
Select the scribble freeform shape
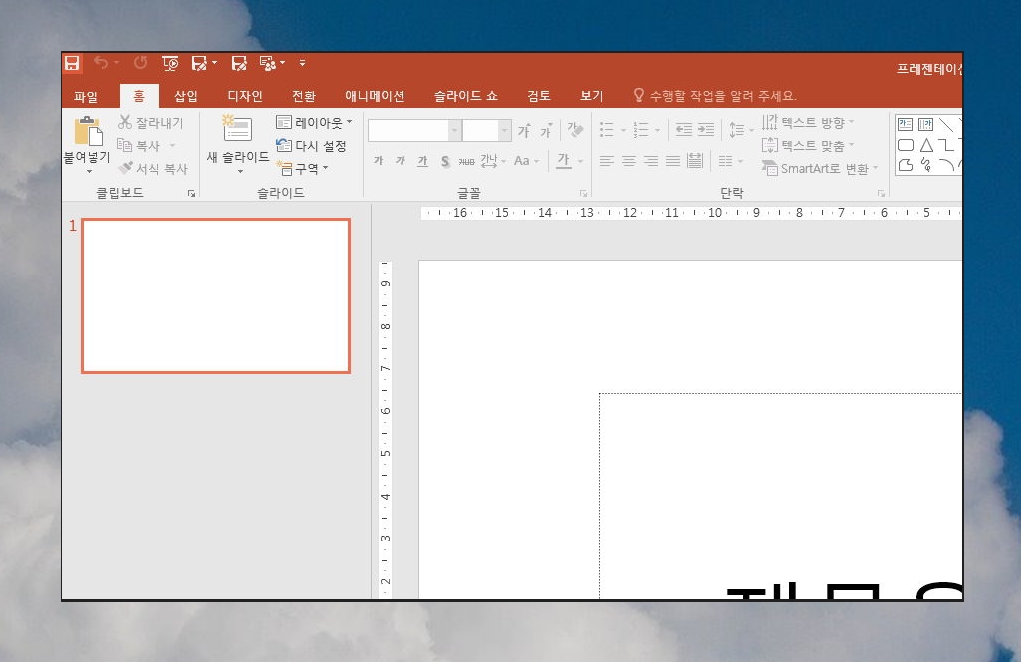click(x=926, y=165)
